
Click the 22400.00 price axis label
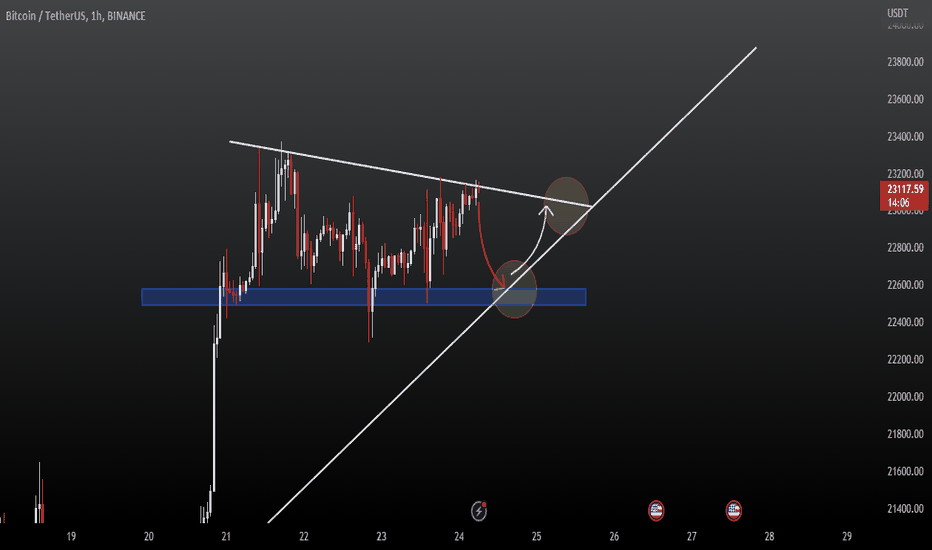click(x=905, y=322)
